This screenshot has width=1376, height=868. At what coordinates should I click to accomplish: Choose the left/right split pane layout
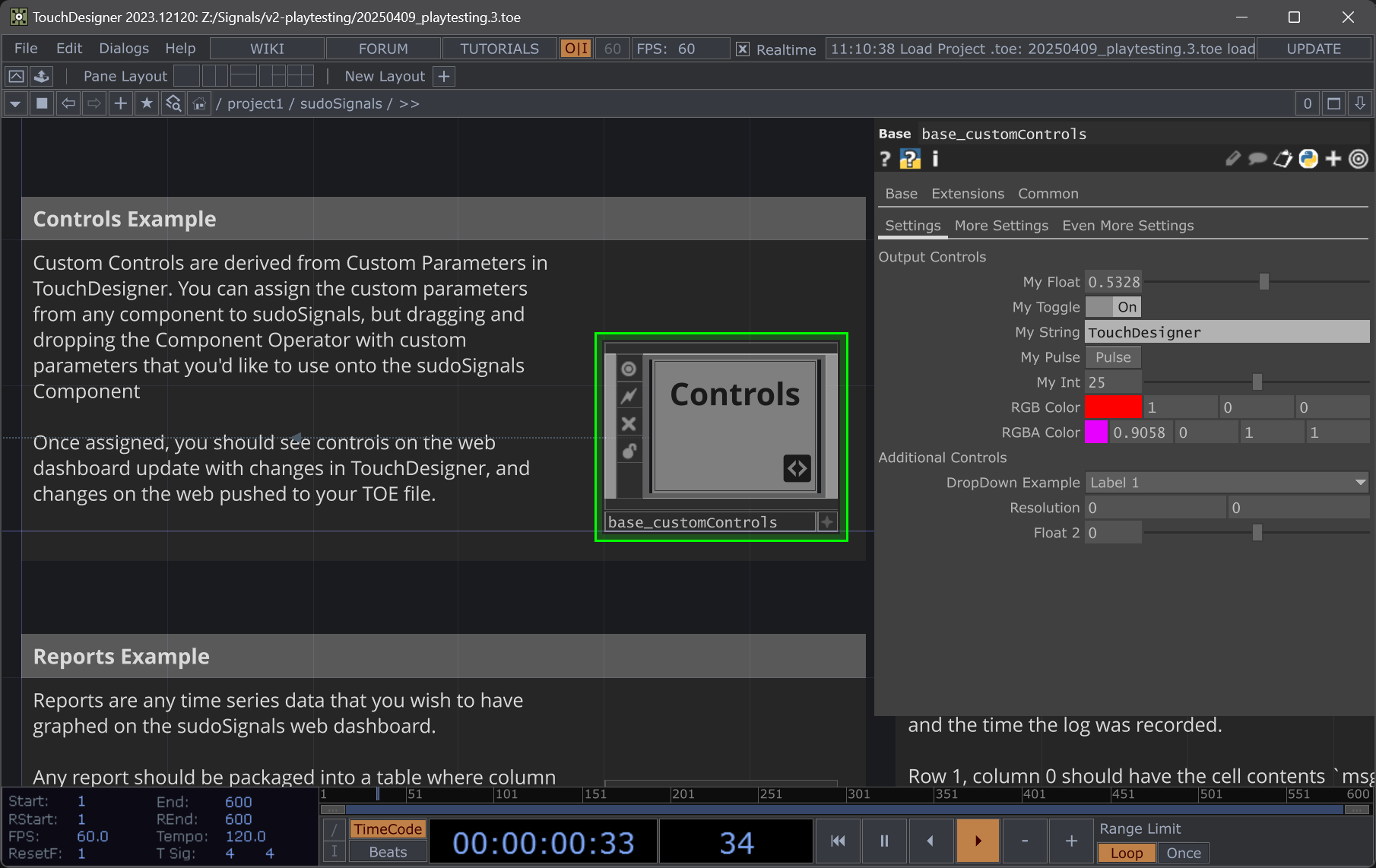click(x=215, y=76)
